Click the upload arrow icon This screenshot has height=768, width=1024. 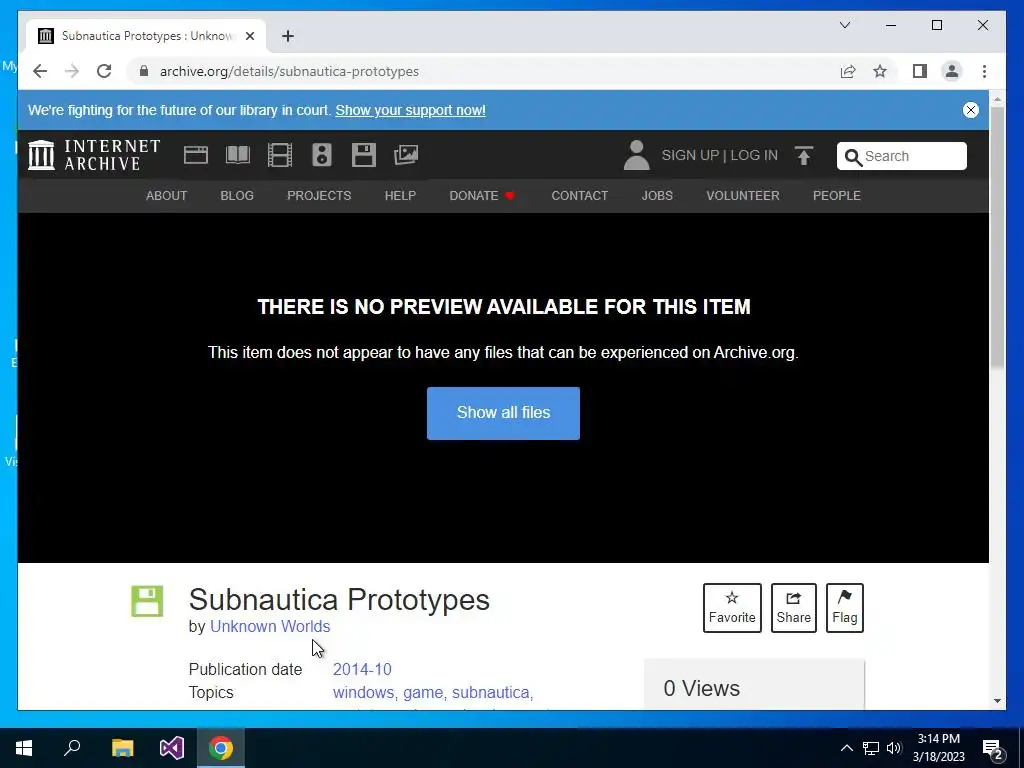pos(804,155)
